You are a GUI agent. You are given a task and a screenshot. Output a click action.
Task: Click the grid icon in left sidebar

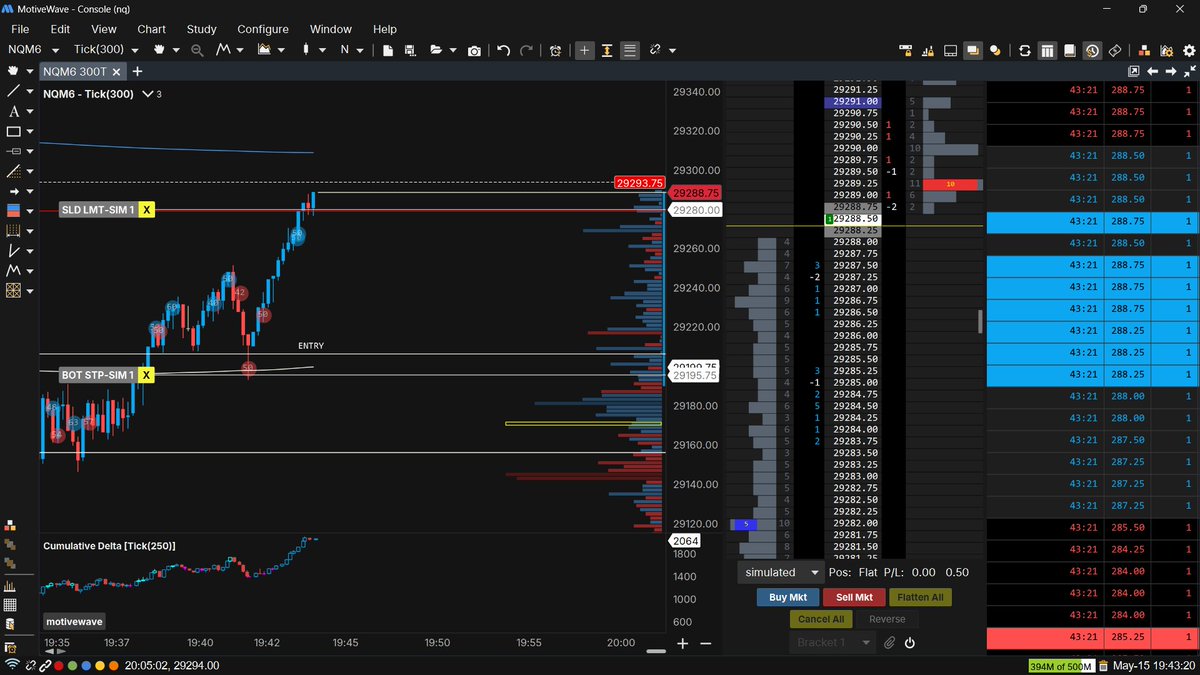[10, 605]
